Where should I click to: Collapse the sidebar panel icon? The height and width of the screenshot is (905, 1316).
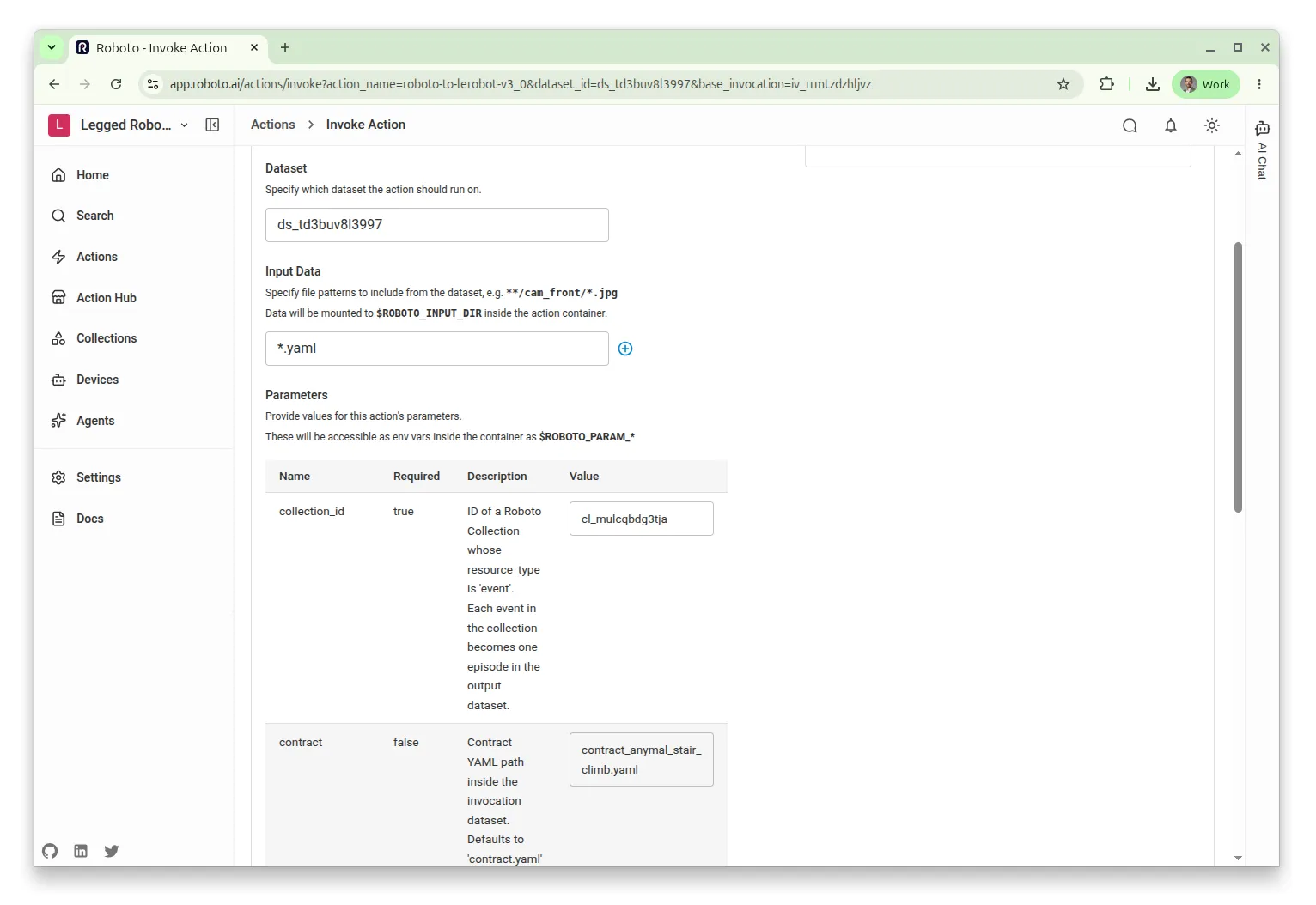tap(212, 125)
